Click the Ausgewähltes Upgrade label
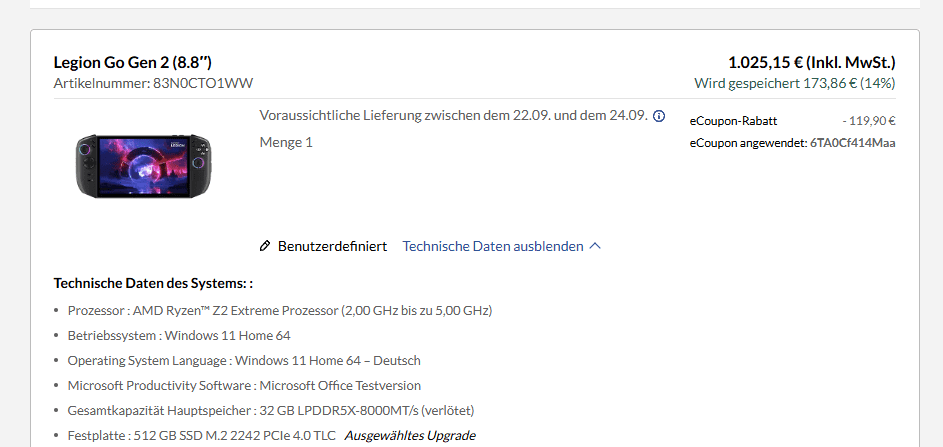943x447 pixels. (410, 435)
